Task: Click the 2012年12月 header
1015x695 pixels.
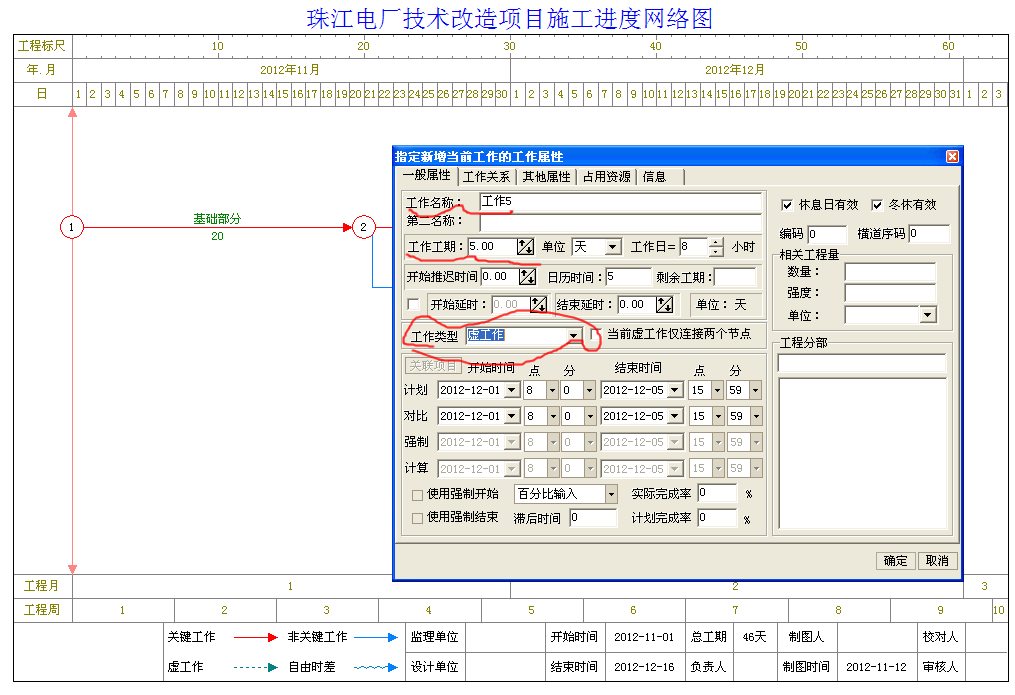Action: 735,70
